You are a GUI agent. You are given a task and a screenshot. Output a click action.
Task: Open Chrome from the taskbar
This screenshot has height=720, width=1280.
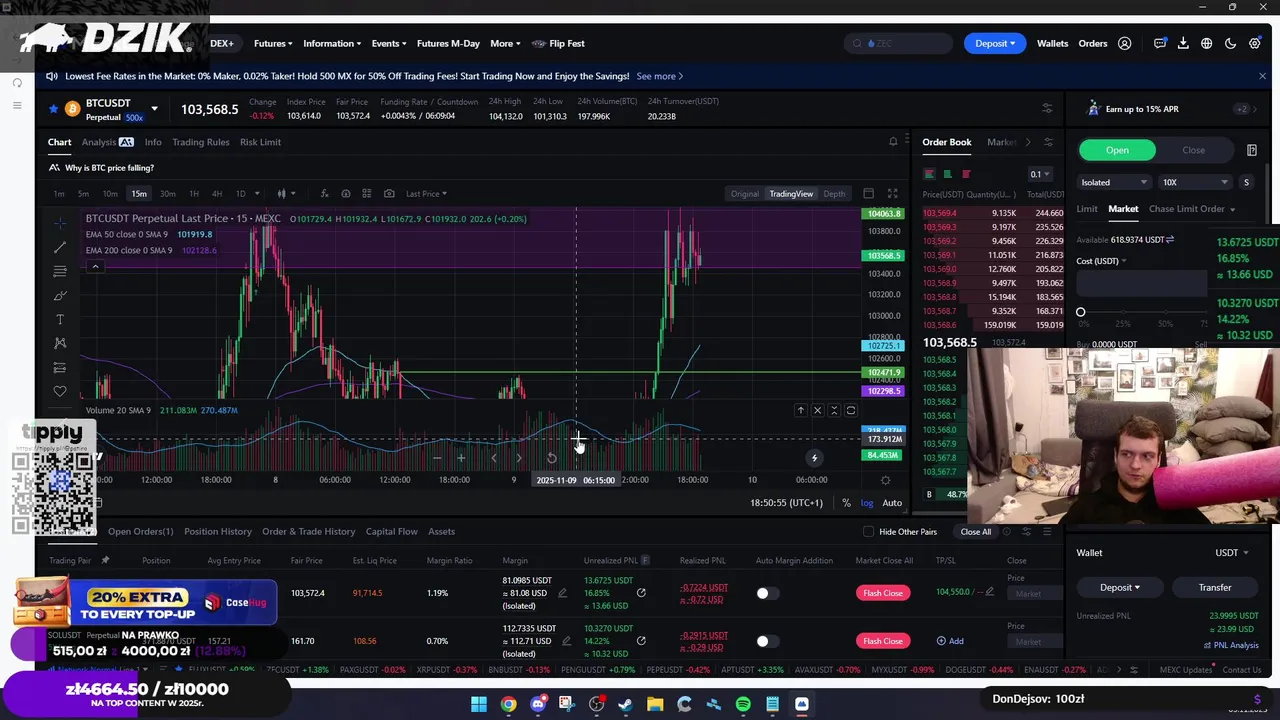click(x=508, y=705)
